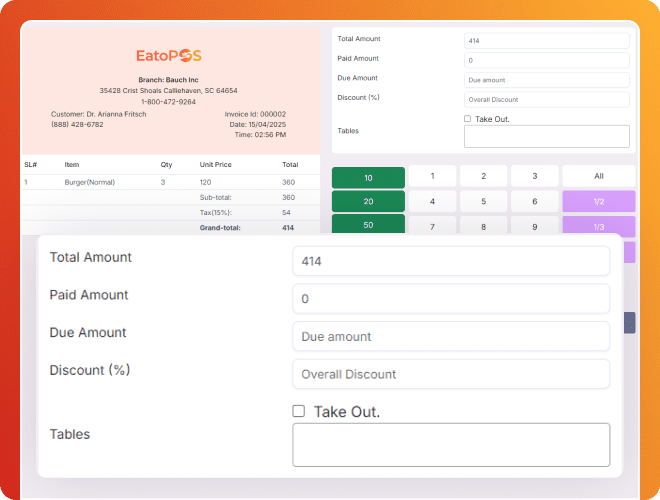Click the Burger(Normal) item row in invoice
Screen dimensions: 660x500
[x=90, y=182]
